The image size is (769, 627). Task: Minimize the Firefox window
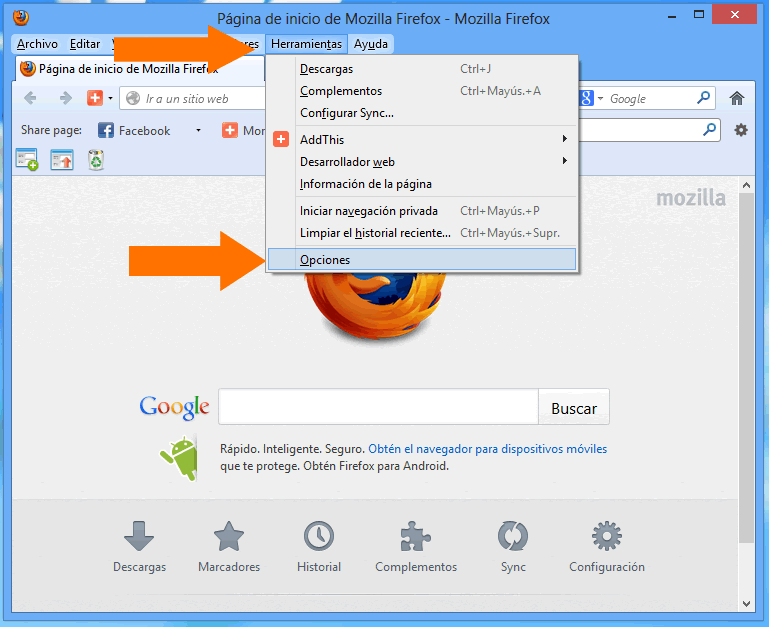point(672,15)
